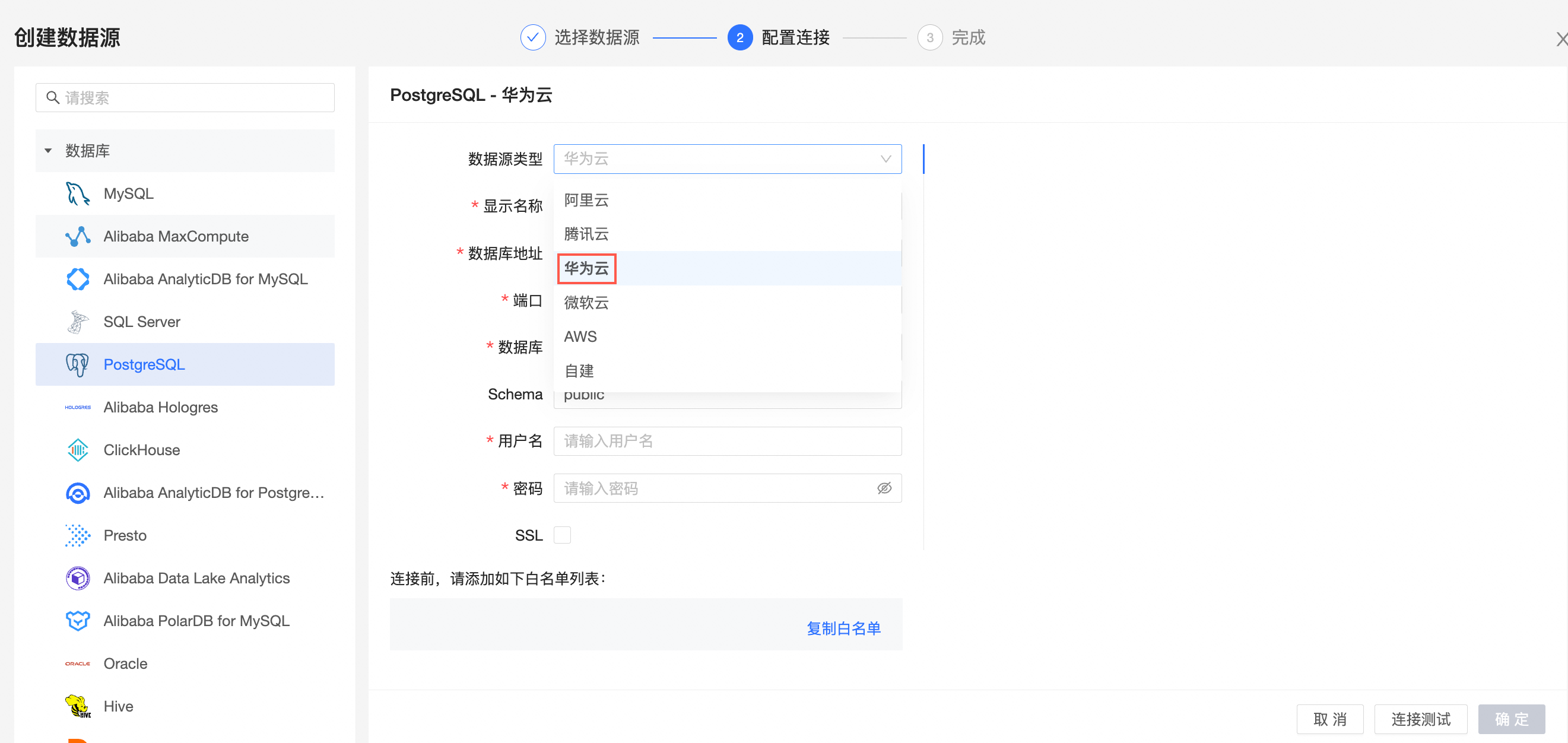Viewport: 1568px width, 743px height.
Task: Select 自建 from the dropdown list
Action: pos(728,370)
